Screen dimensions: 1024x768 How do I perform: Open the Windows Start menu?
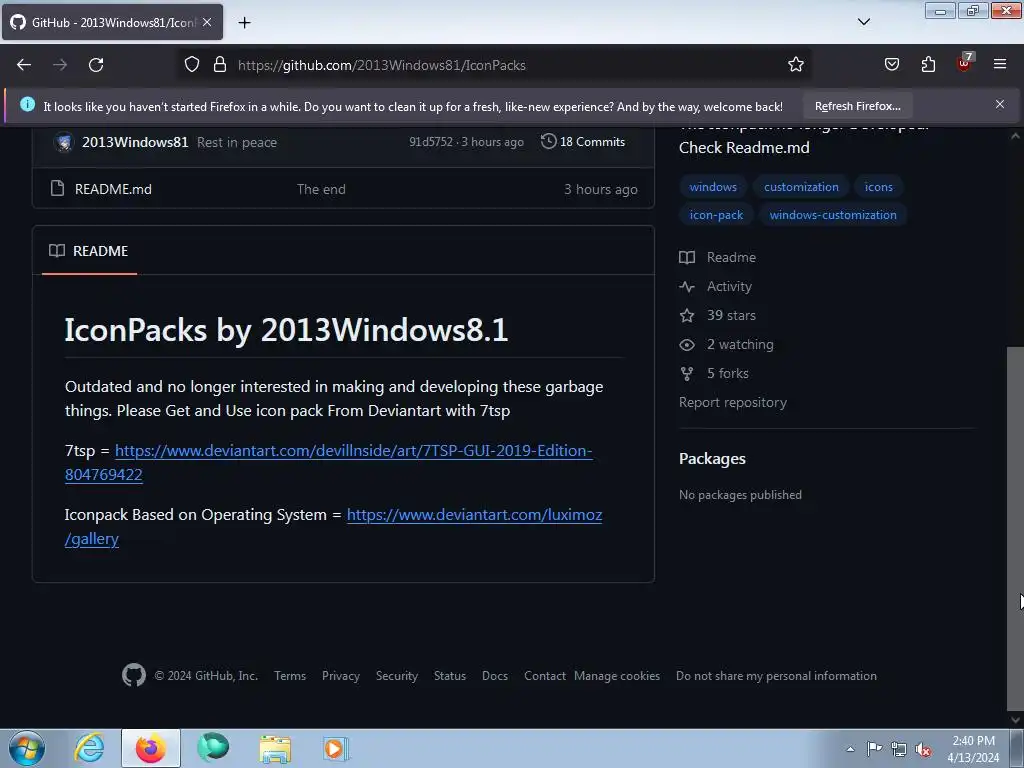tap(27, 748)
